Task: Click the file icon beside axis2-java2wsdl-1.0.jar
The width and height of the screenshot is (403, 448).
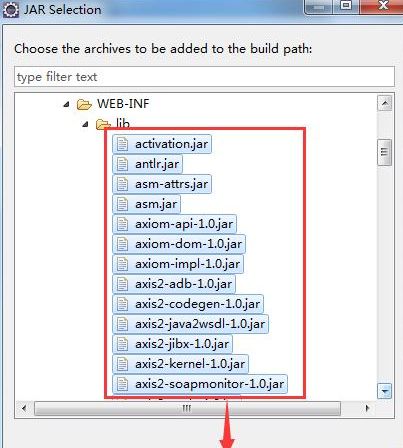Action: pyautogui.click(x=122, y=324)
